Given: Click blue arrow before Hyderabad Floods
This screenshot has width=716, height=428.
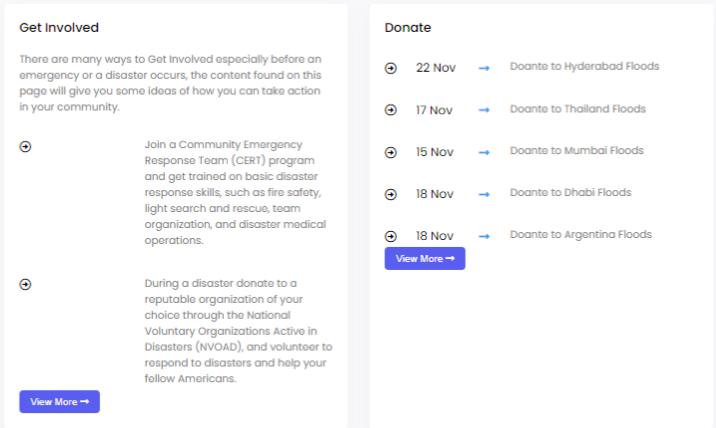Looking at the screenshot, I should (484, 68).
